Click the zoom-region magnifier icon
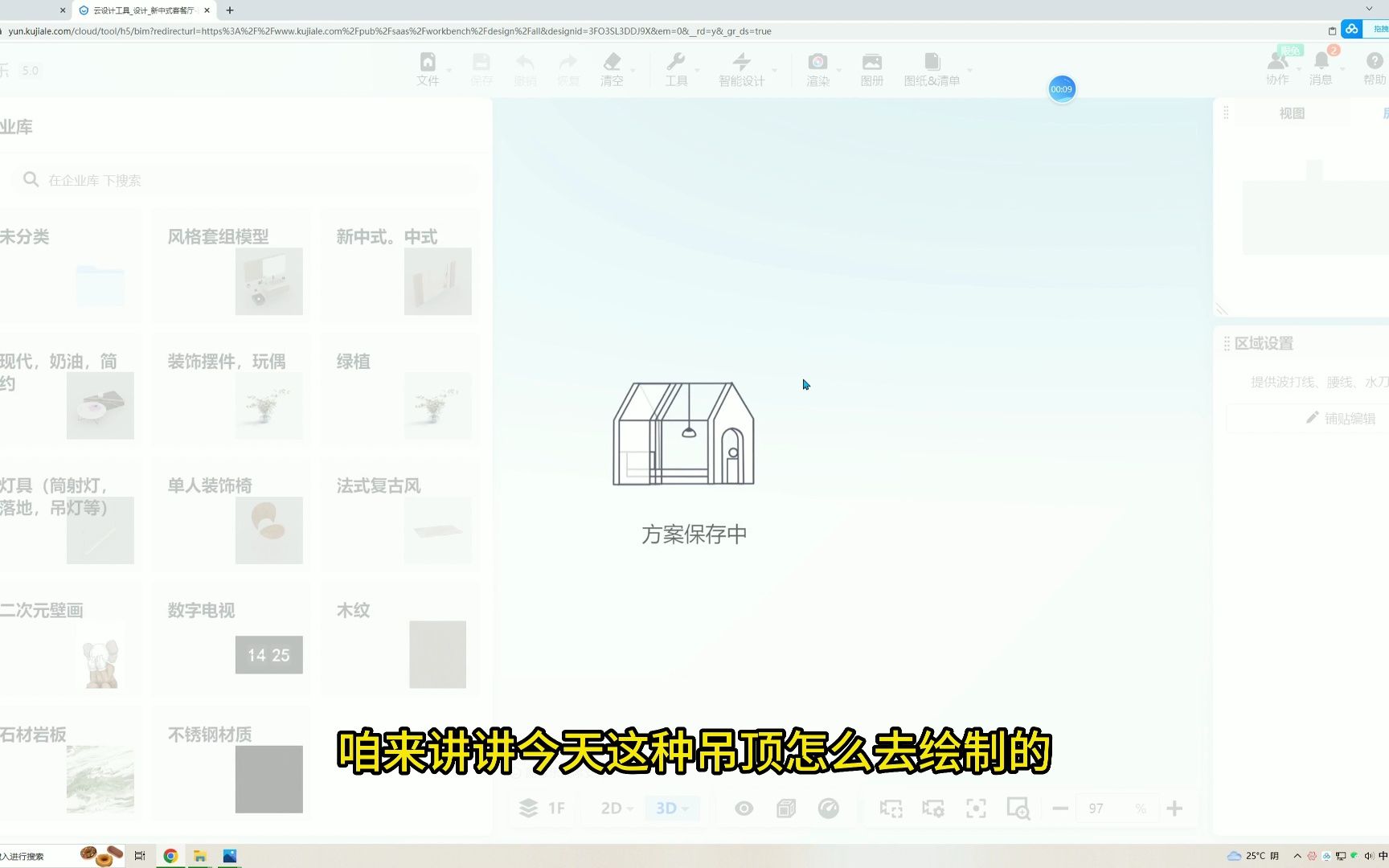1389x868 pixels. click(1018, 808)
